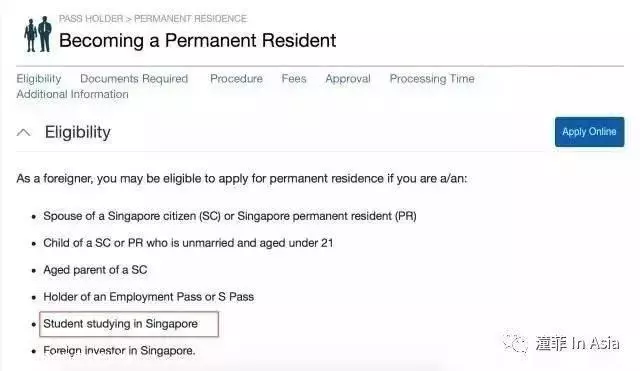Select the Approval tab
640x371 pixels.
coord(348,78)
